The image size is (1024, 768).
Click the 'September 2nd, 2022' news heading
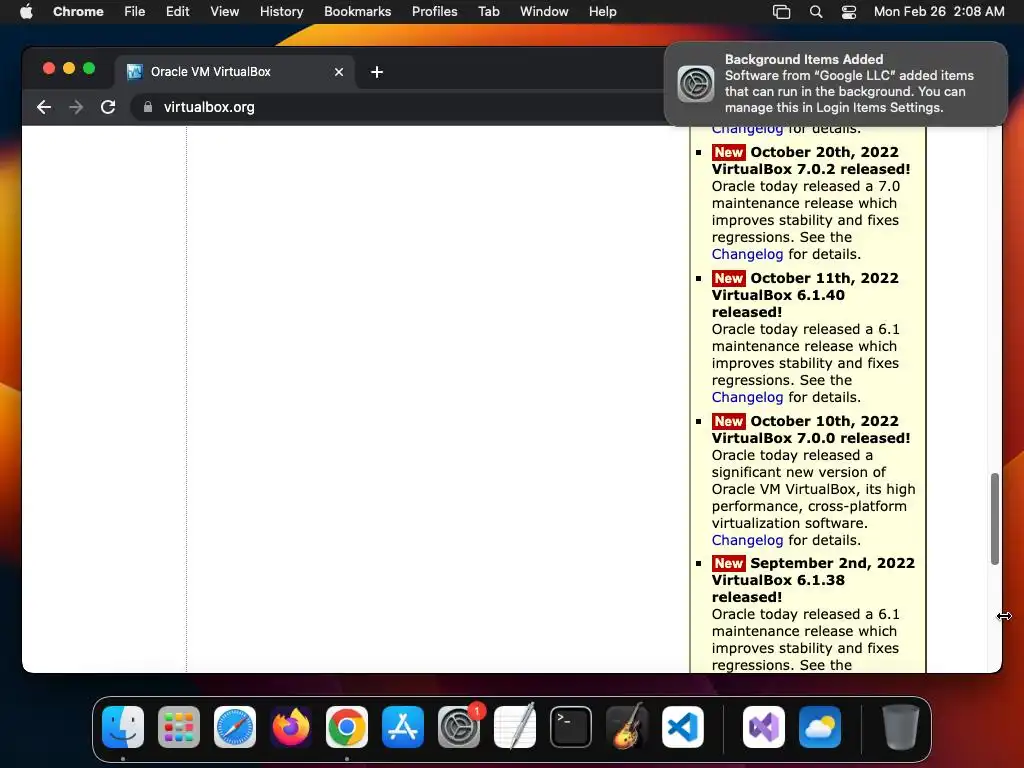tap(833, 563)
